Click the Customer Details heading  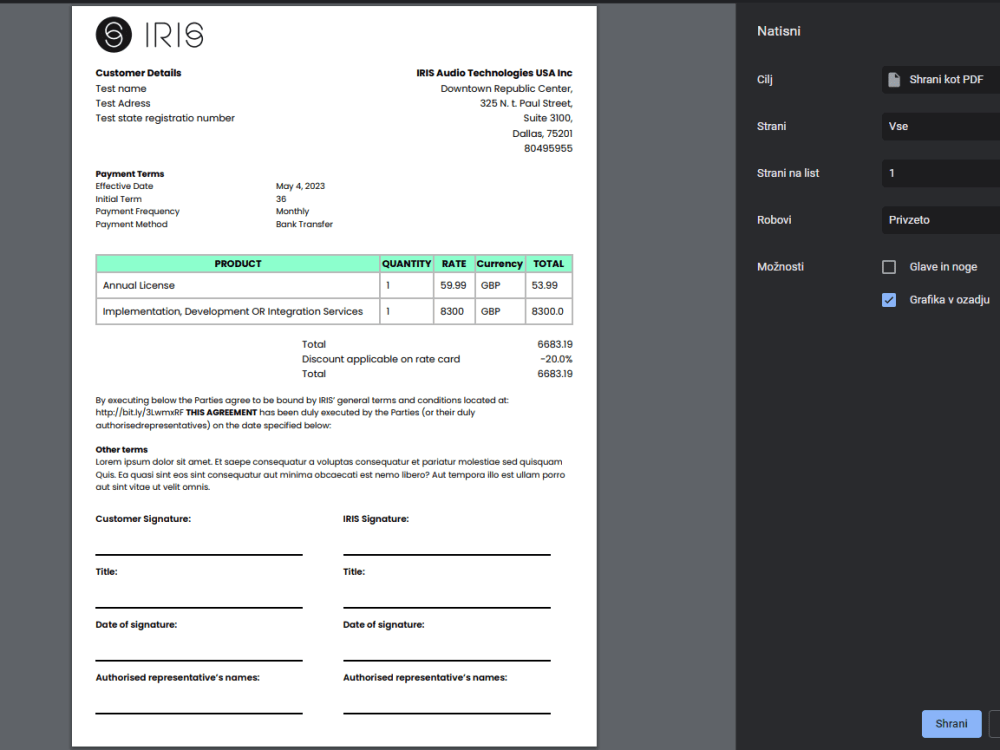138,73
